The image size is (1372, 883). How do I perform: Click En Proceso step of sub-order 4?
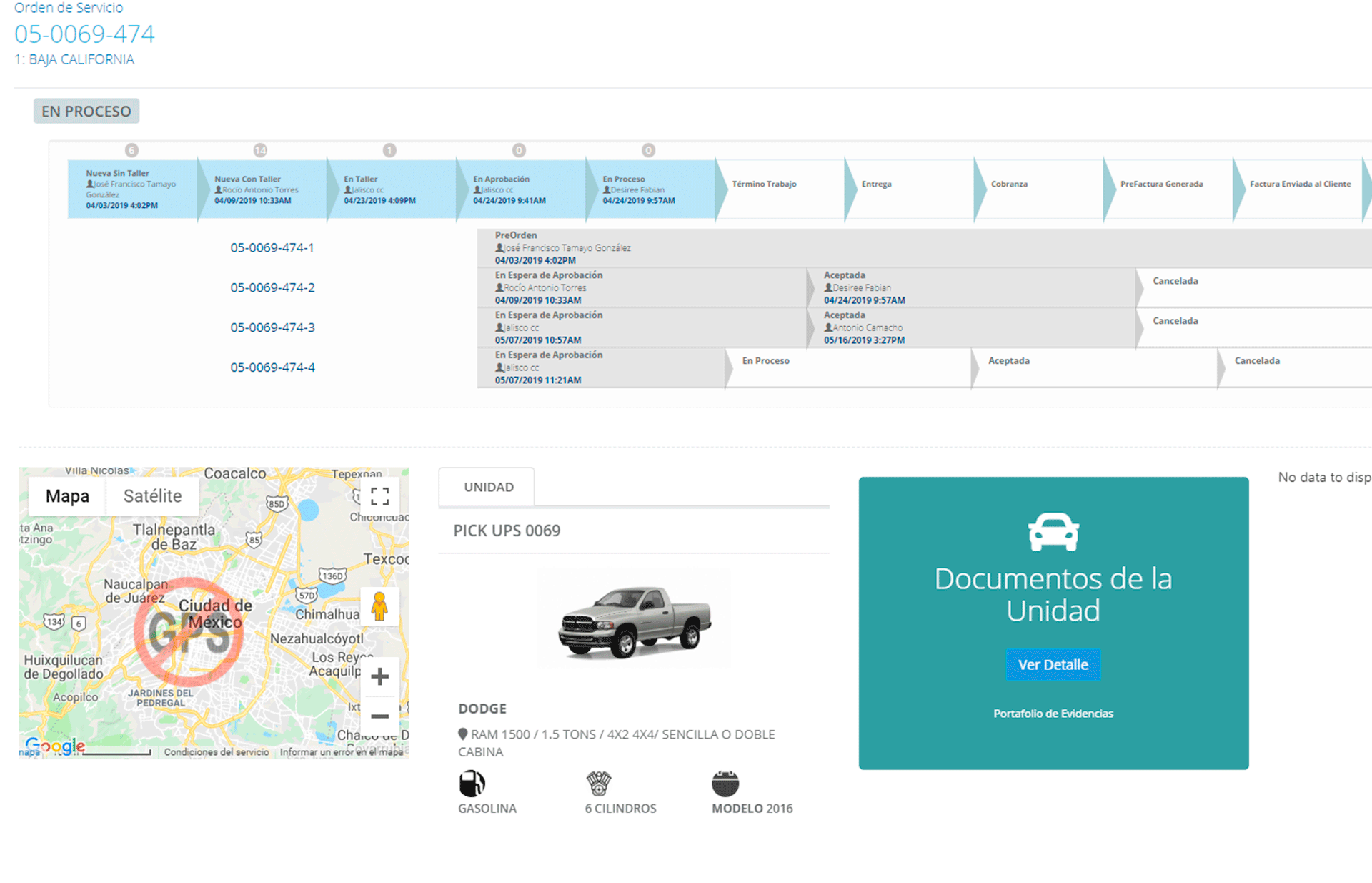tap(849, 367)
